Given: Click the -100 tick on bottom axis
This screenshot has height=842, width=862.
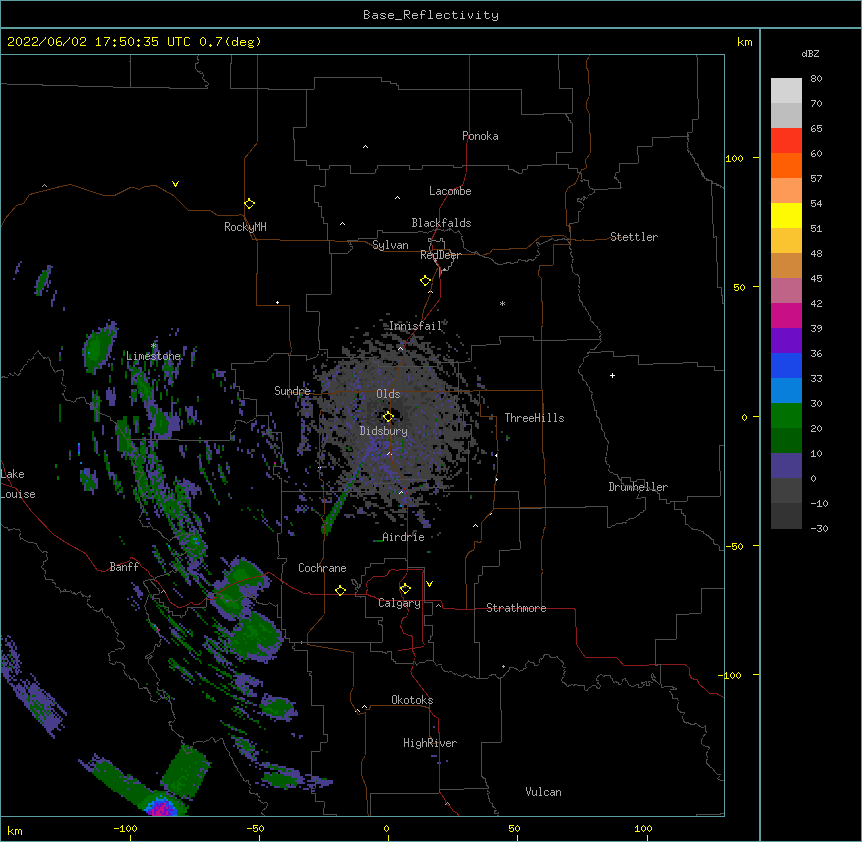Looking at the screenshot, I should coord(125,828).
